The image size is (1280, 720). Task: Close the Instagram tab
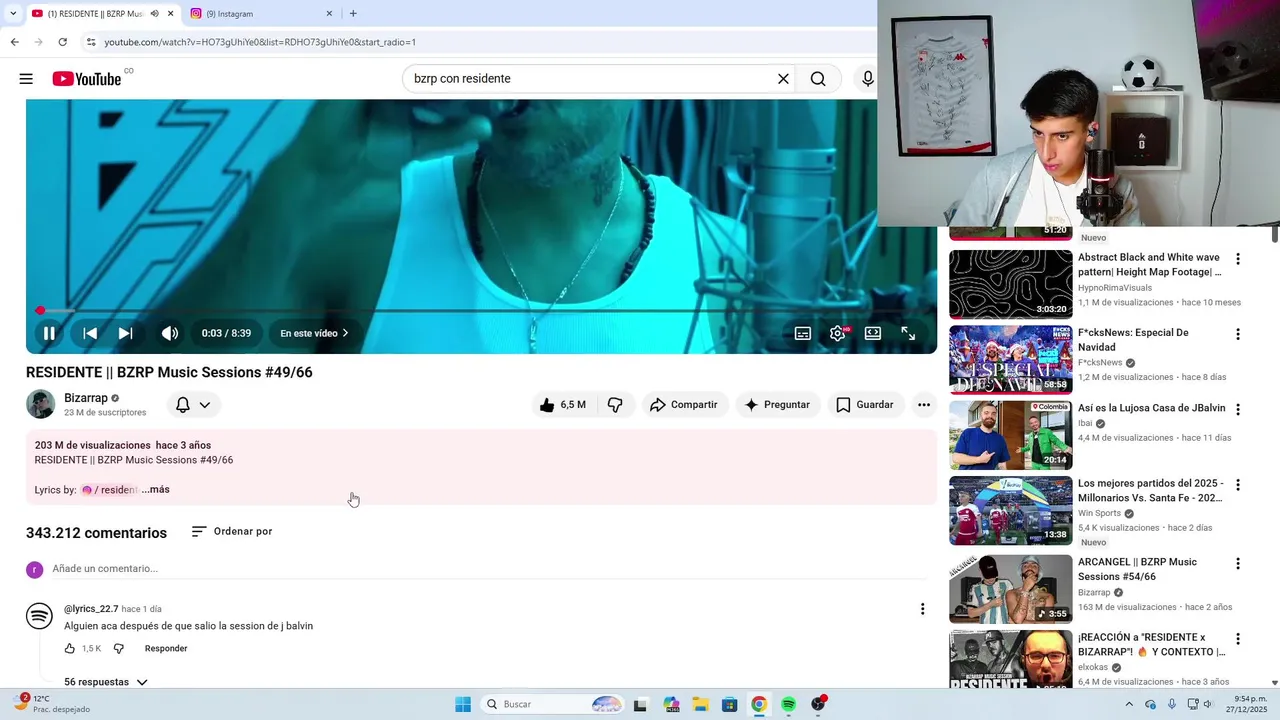point(329,14)
